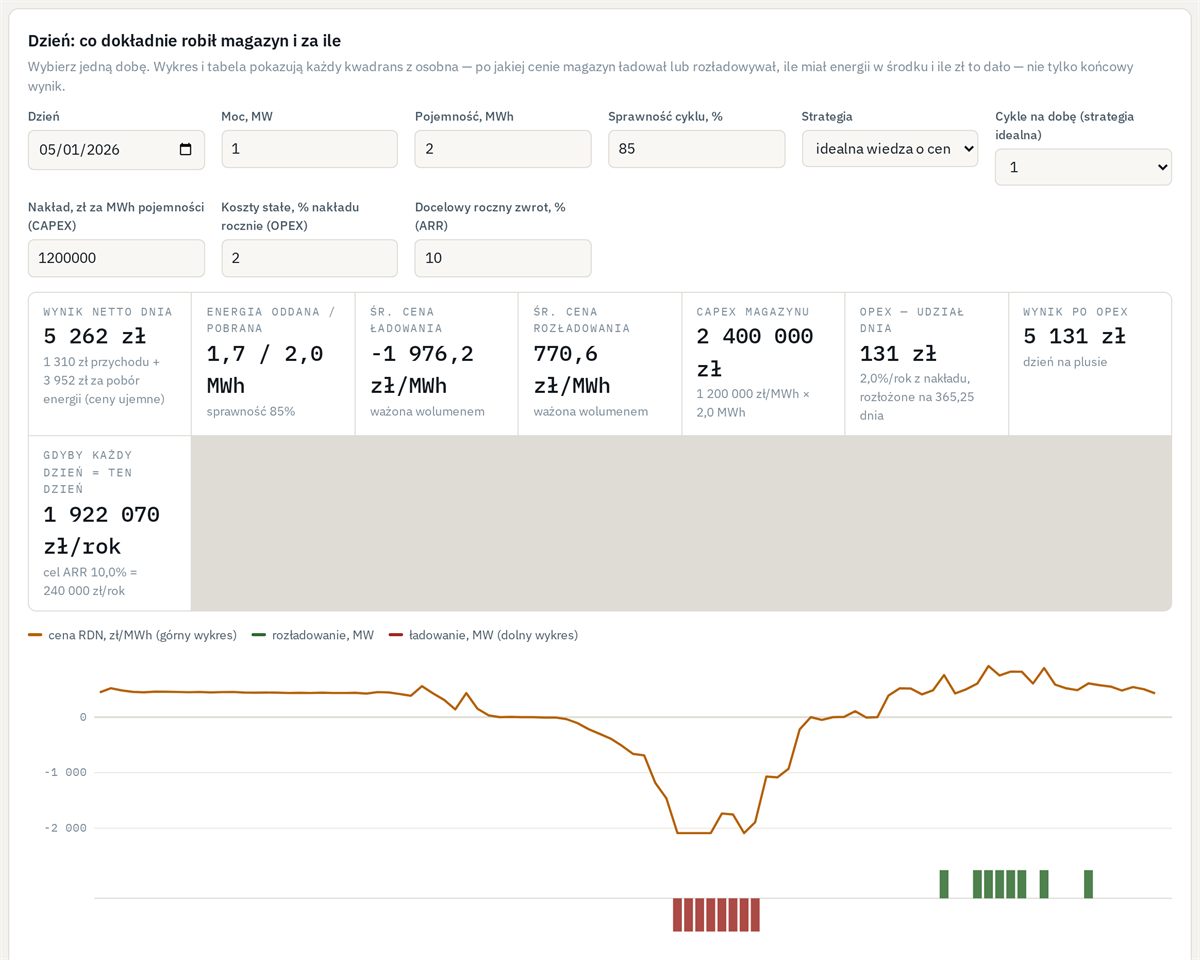Expand the Cykle na dobę dropdown
Viewport: 1200px width, 960px height.
[1083, 167]
